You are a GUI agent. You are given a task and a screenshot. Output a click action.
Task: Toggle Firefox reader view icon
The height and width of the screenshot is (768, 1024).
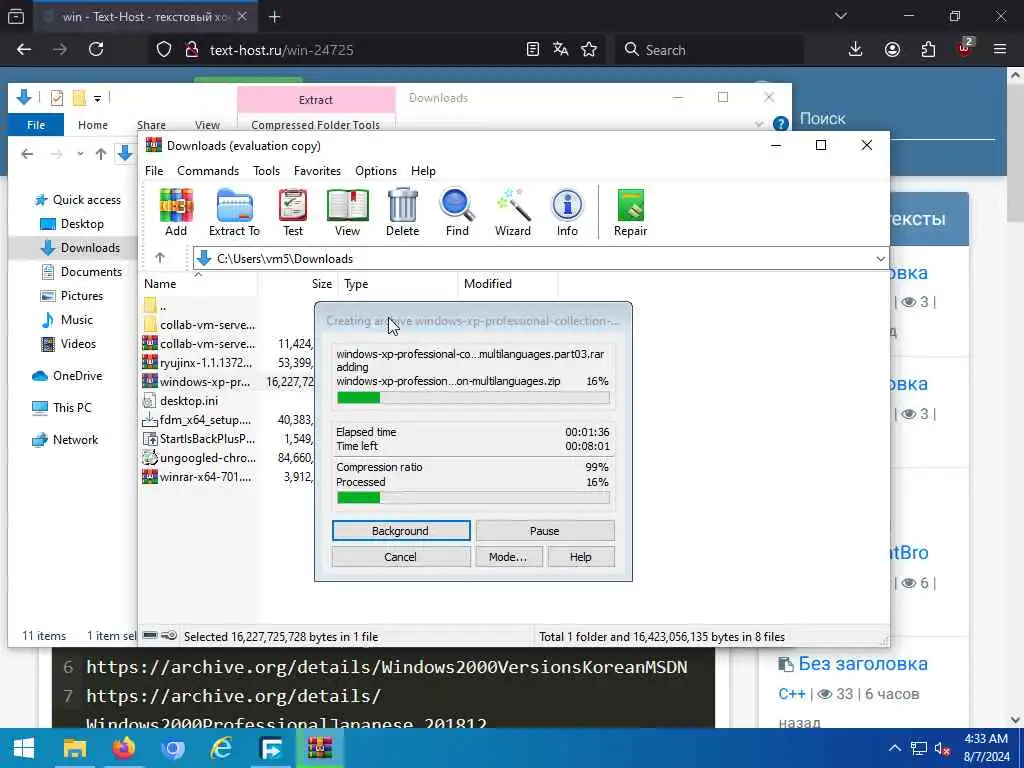click(x=533, y=49)
